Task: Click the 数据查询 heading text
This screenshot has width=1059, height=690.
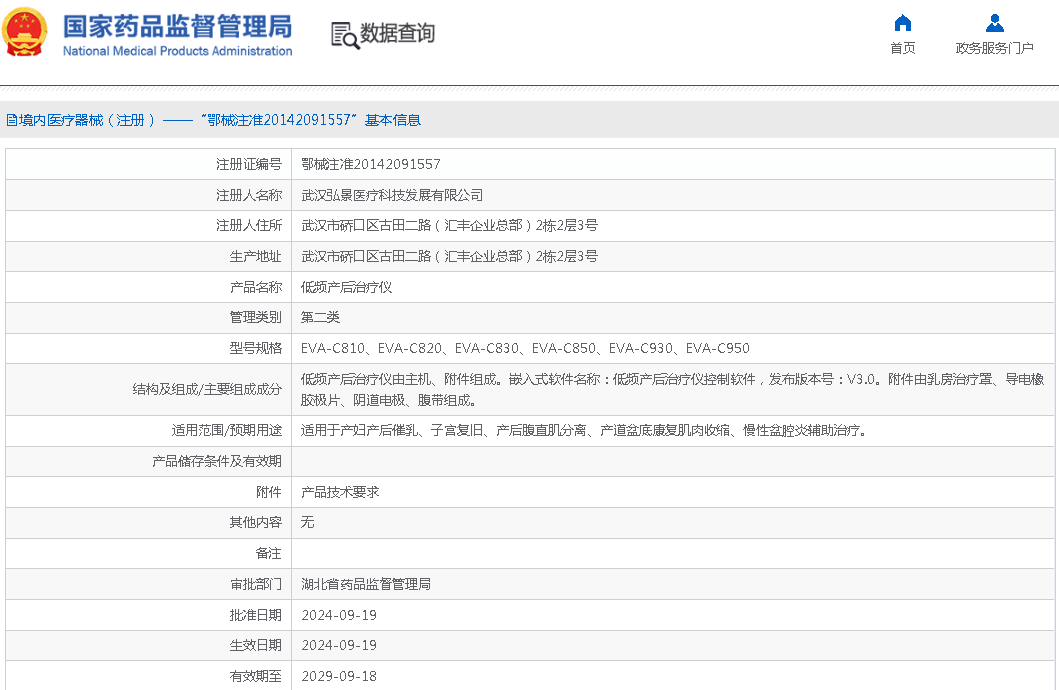Action: (397, 34)
